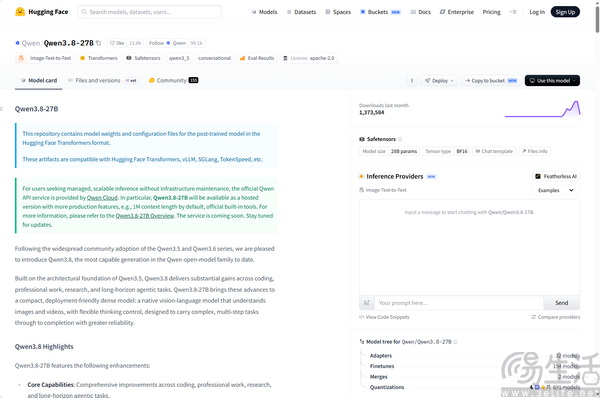
Task: Open the Eval Results tag
Action: (x=257, y=58)
